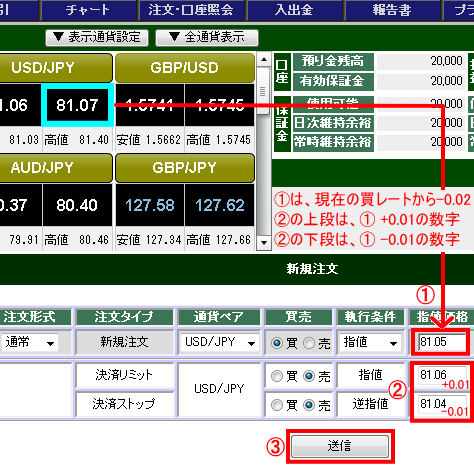Image resolution: width=474 pixels, height=467 pixels.
Task: Switch to the 入出金 tab
Action: click(x=294, y=10)
